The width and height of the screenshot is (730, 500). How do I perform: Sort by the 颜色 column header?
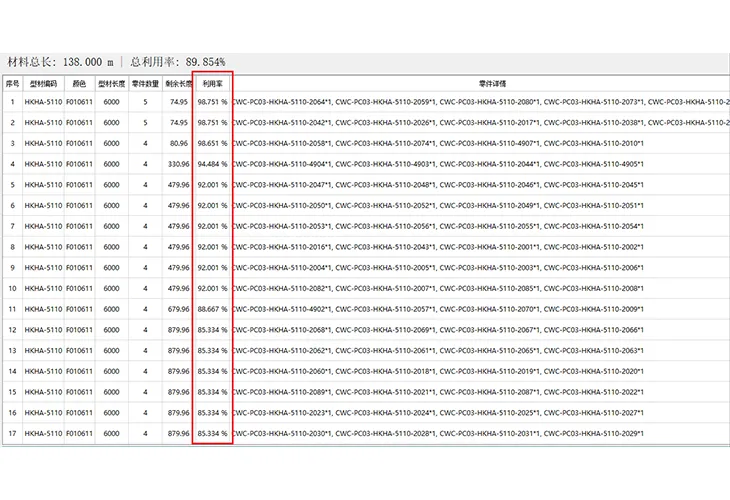80,84
